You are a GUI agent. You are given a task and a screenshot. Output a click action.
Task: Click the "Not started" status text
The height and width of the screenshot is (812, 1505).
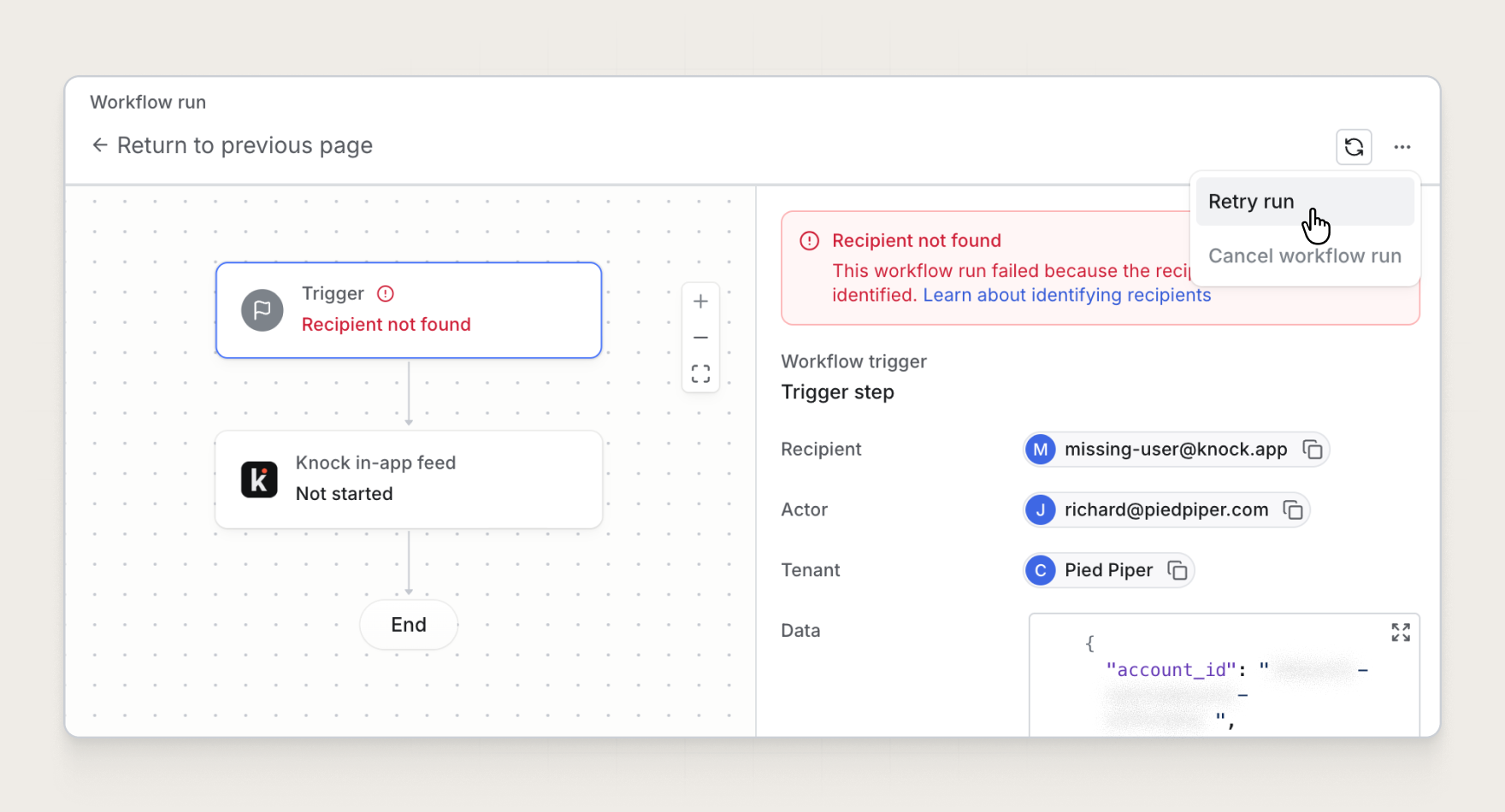(x=344, y=494)
